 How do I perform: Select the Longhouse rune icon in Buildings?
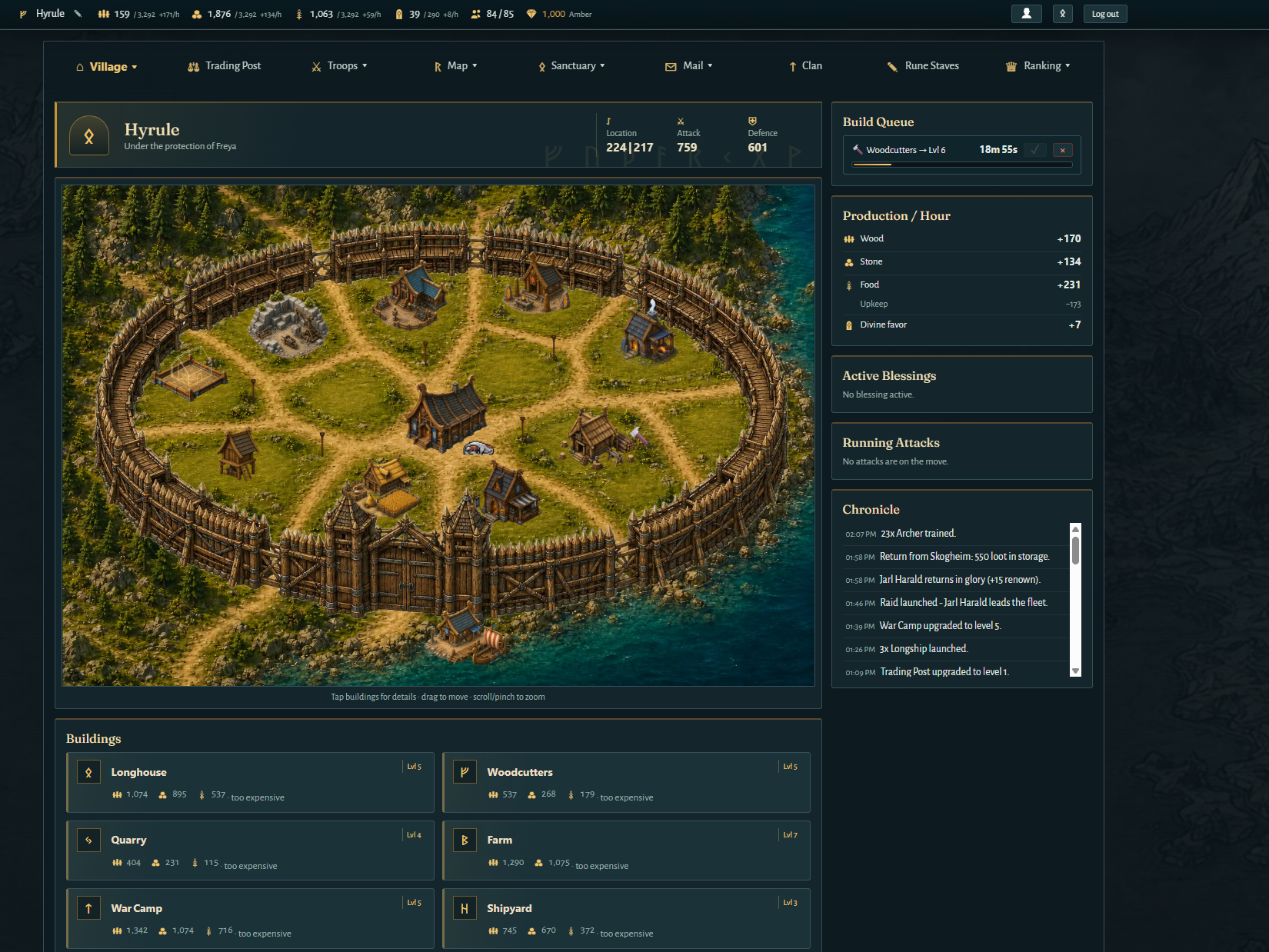(x=88, y=772)
